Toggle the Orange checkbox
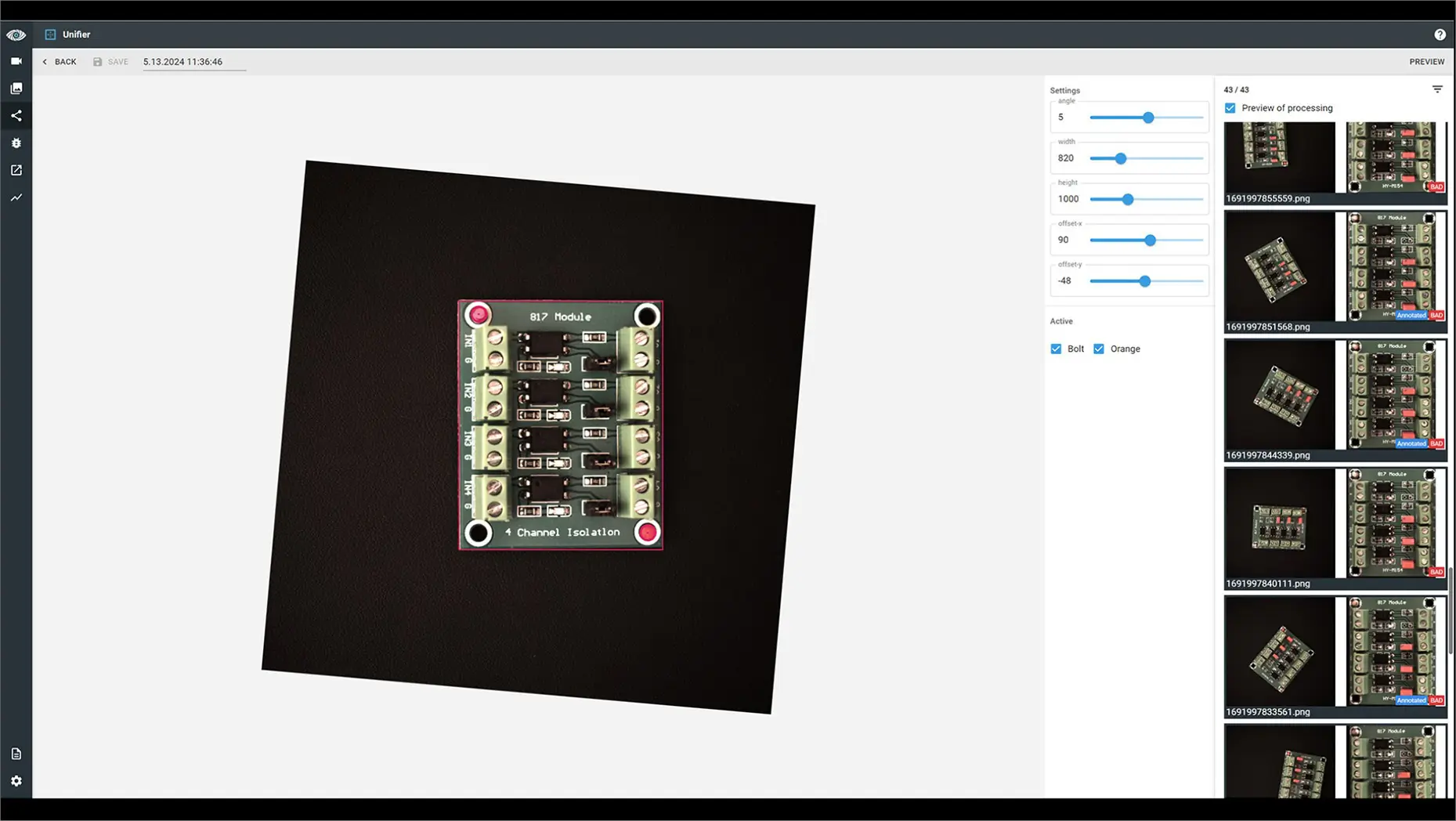The width and height of the screenshot is (1456, 821). [x=1099, y=349]
